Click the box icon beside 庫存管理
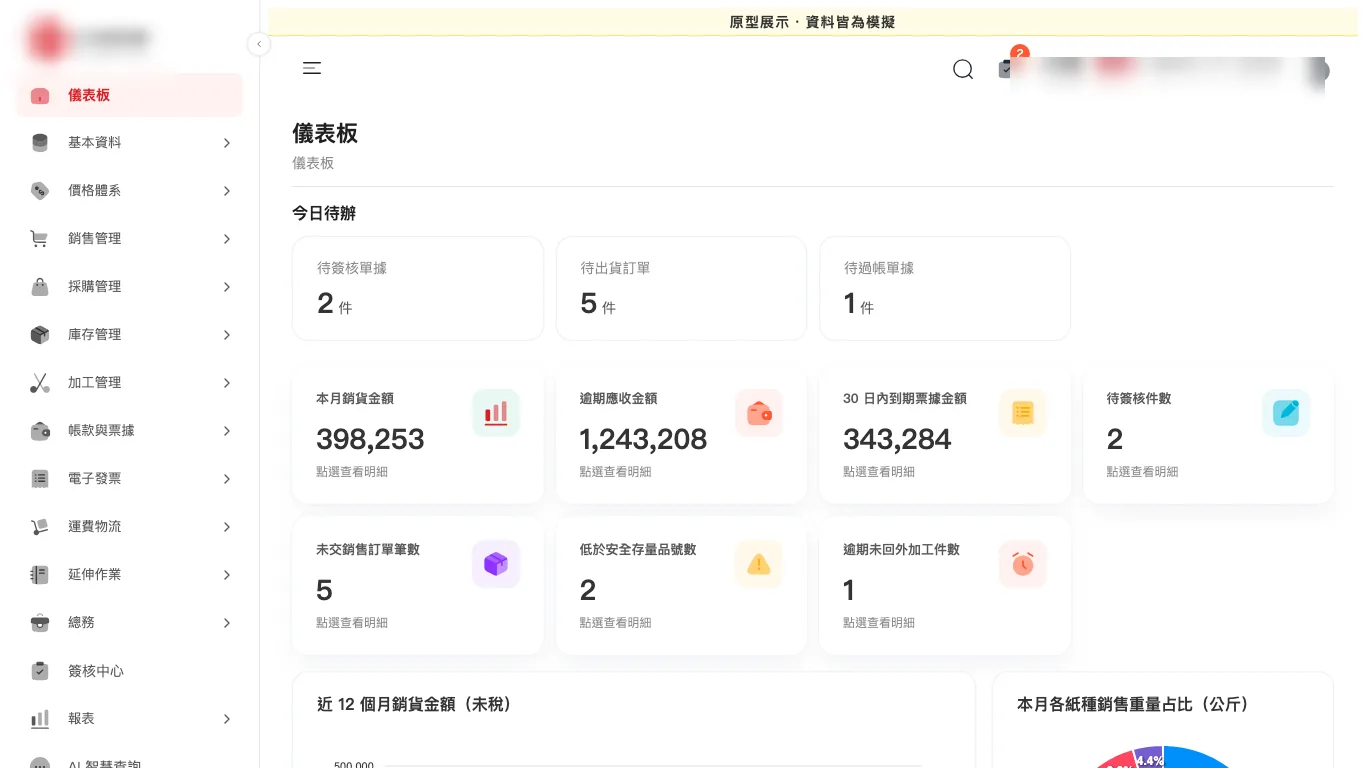This screenshot has width=1366, height=768. pos(40,335)
